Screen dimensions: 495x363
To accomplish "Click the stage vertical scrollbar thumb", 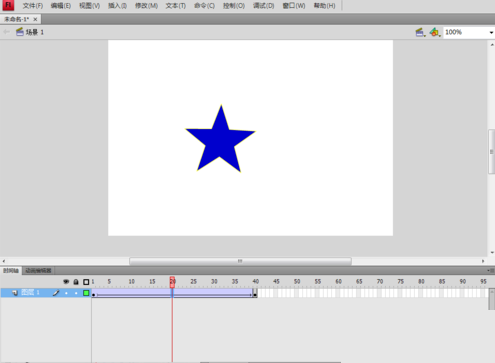I will pyautogui.click(x=492, y=152).
